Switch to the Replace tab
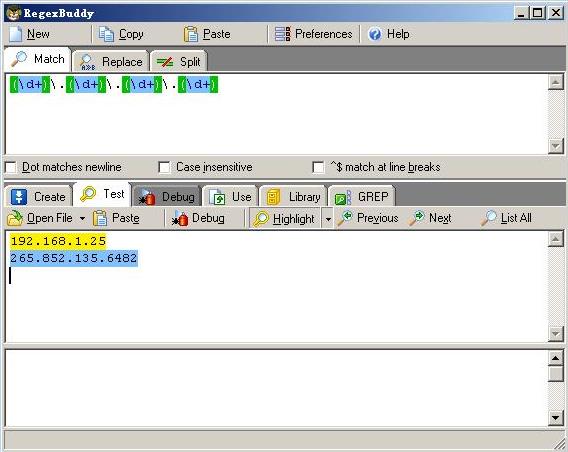Viewport: 568px width, 452px height. click(110, 62)
